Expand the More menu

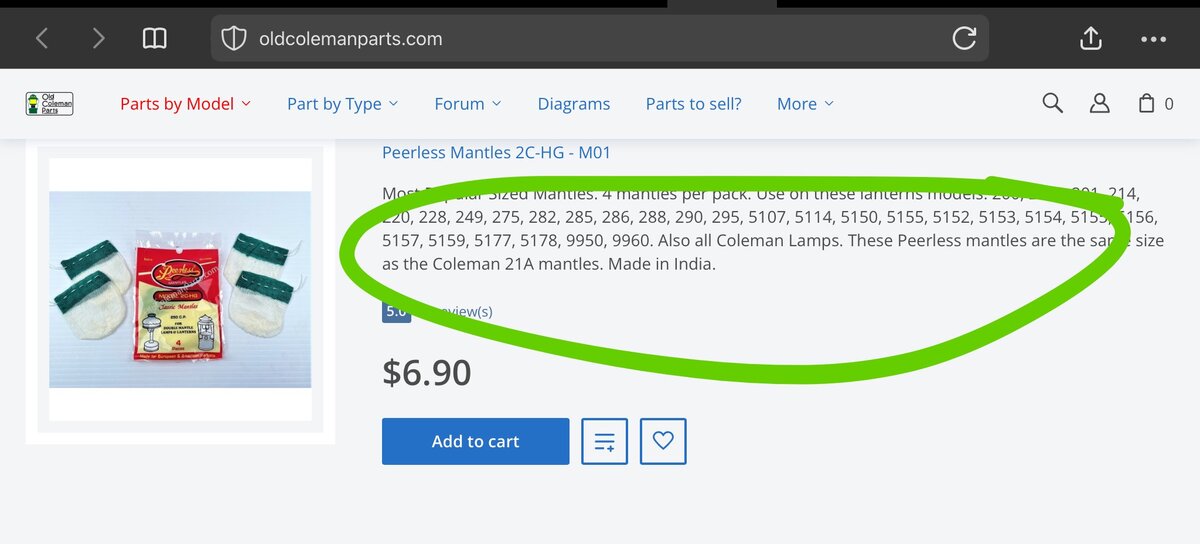(805, 104)
